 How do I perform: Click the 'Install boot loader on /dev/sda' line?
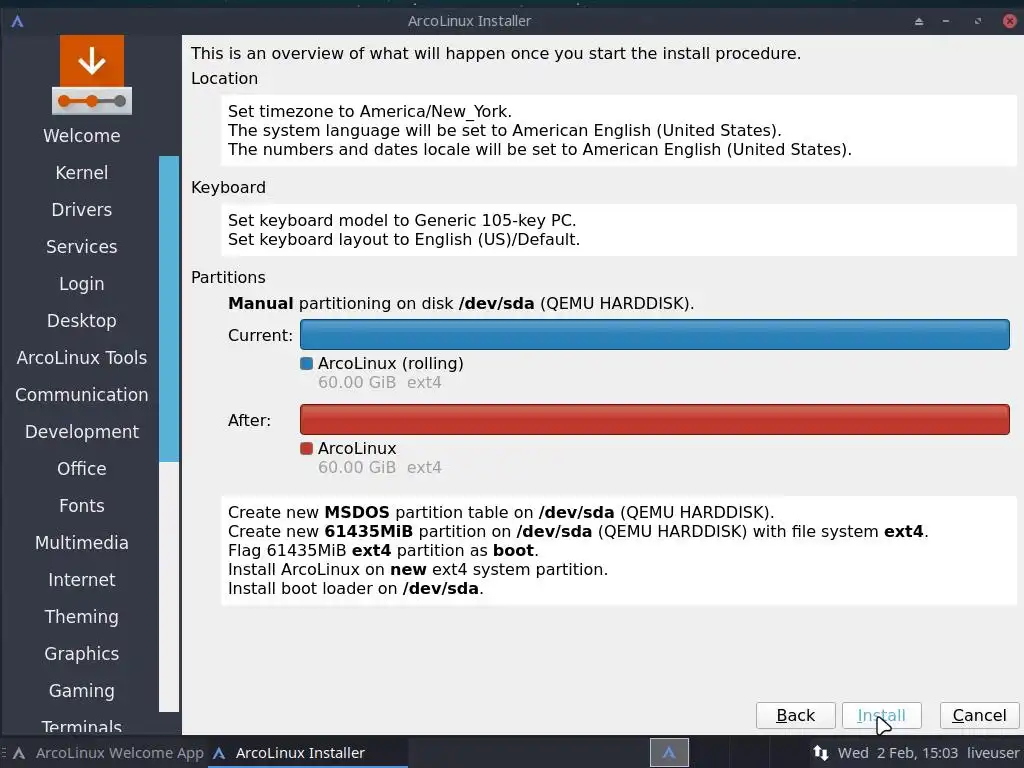tap(355, 588)
